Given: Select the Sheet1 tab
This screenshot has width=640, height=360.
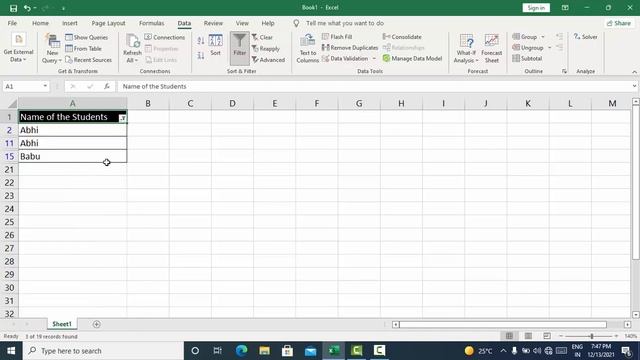Looking at the screenshot, I should coord(62,324).
